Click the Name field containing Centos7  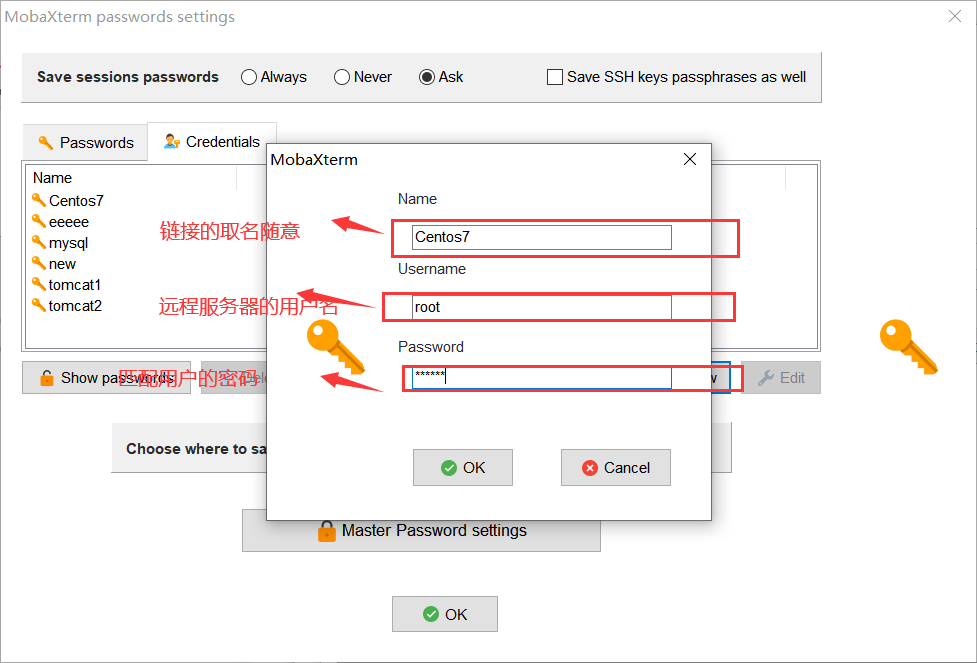[x=540, y=237]
